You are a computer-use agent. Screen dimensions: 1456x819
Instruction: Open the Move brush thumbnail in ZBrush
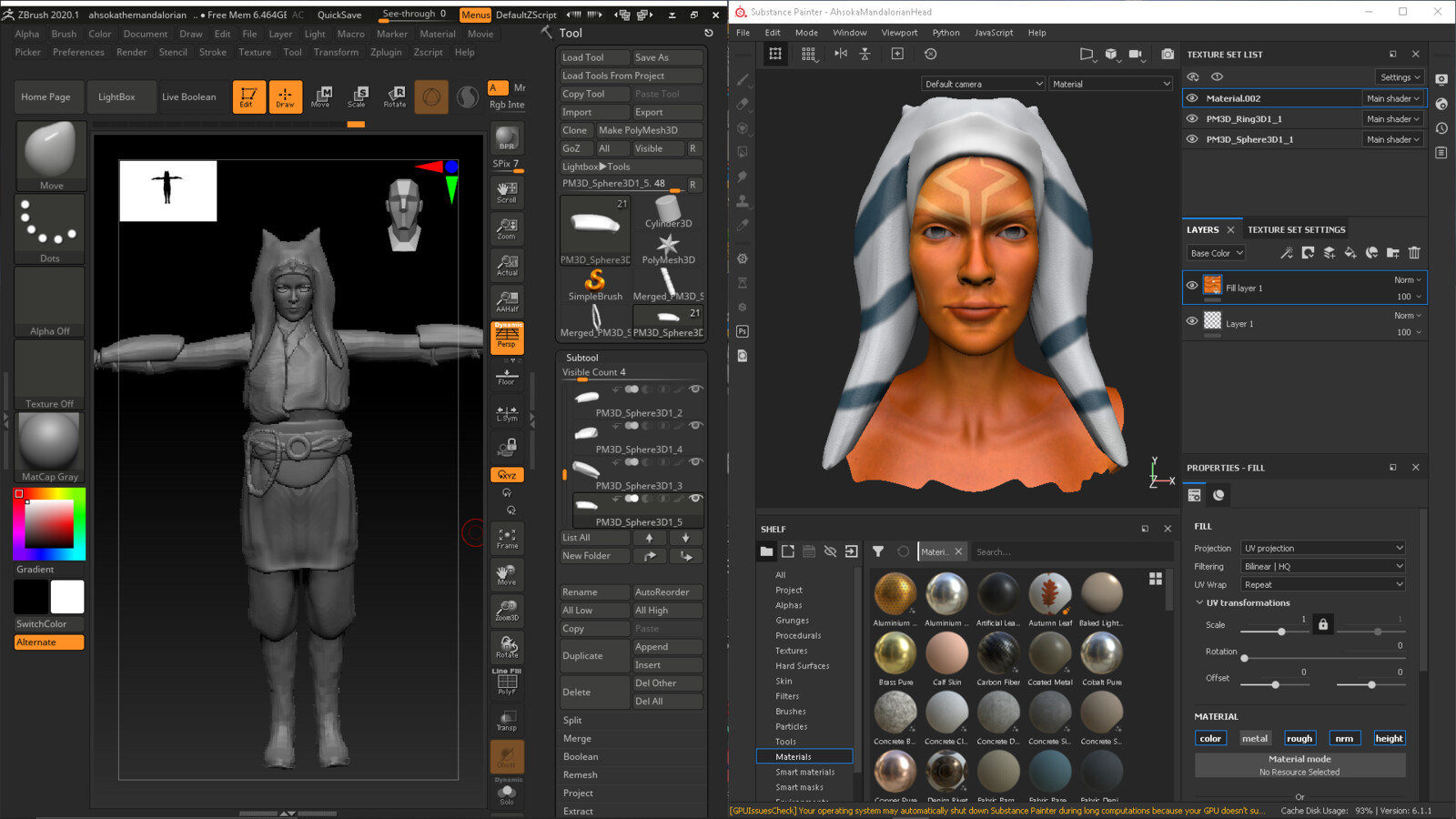pos(51,156)
